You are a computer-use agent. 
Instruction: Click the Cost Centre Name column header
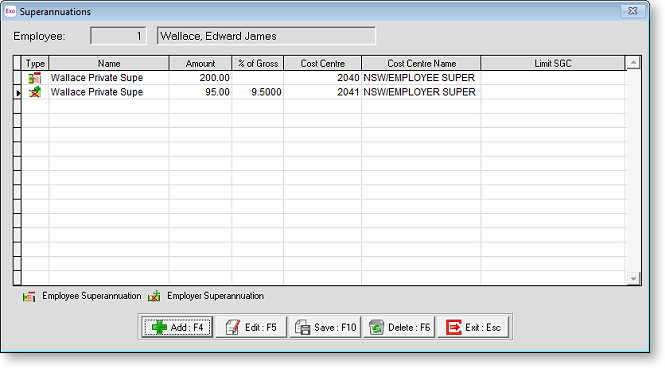pos(421,64)
